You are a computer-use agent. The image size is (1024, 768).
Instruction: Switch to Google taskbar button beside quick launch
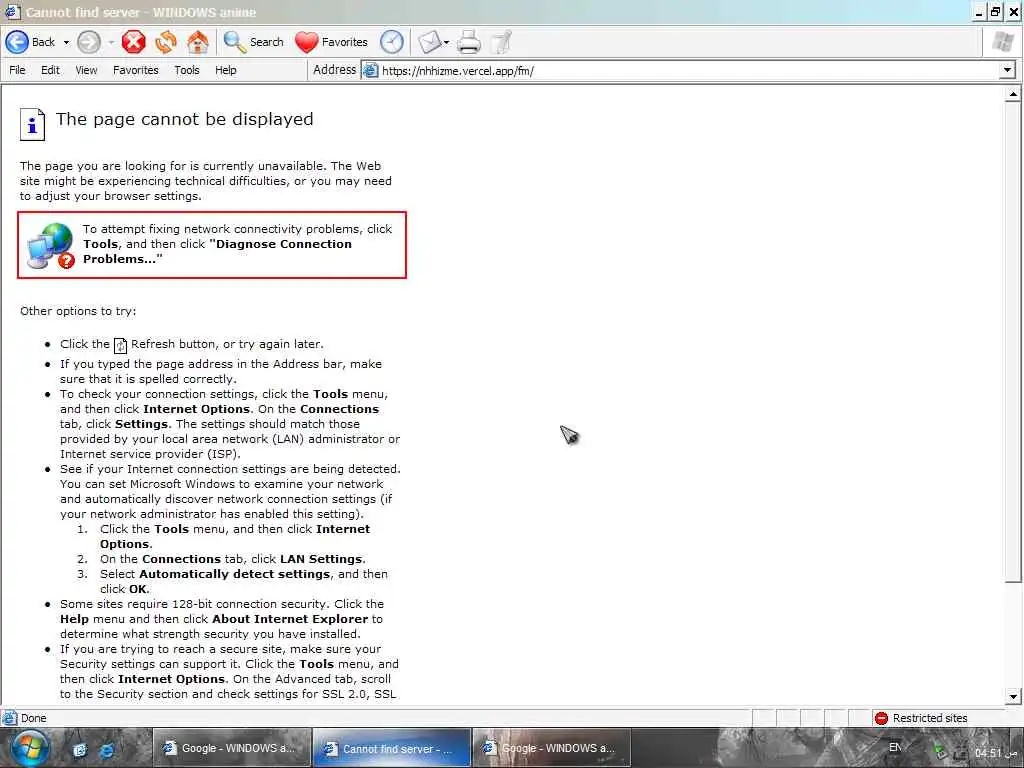click(x=232, y=748)
